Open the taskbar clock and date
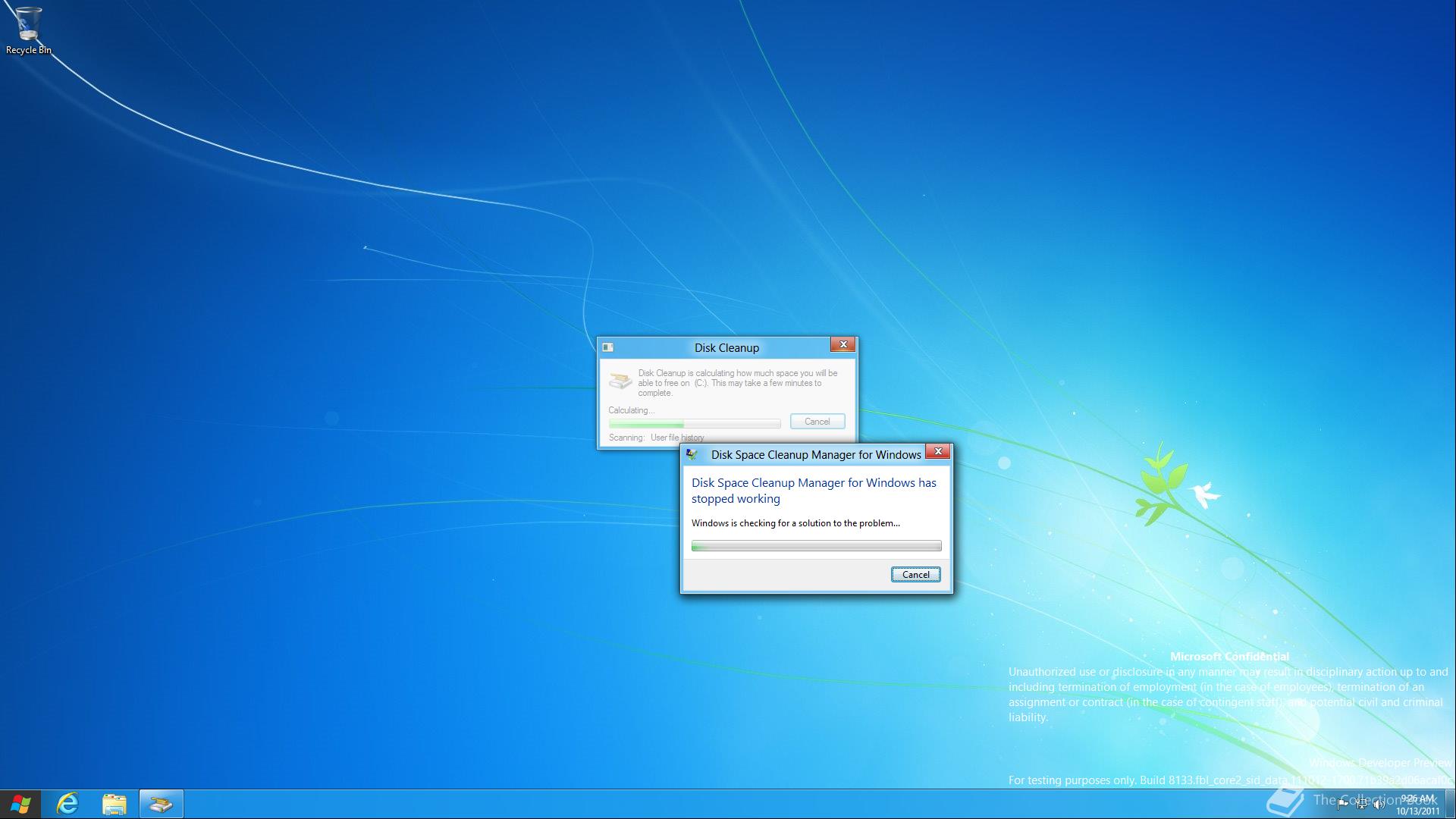 [1417, 805]
